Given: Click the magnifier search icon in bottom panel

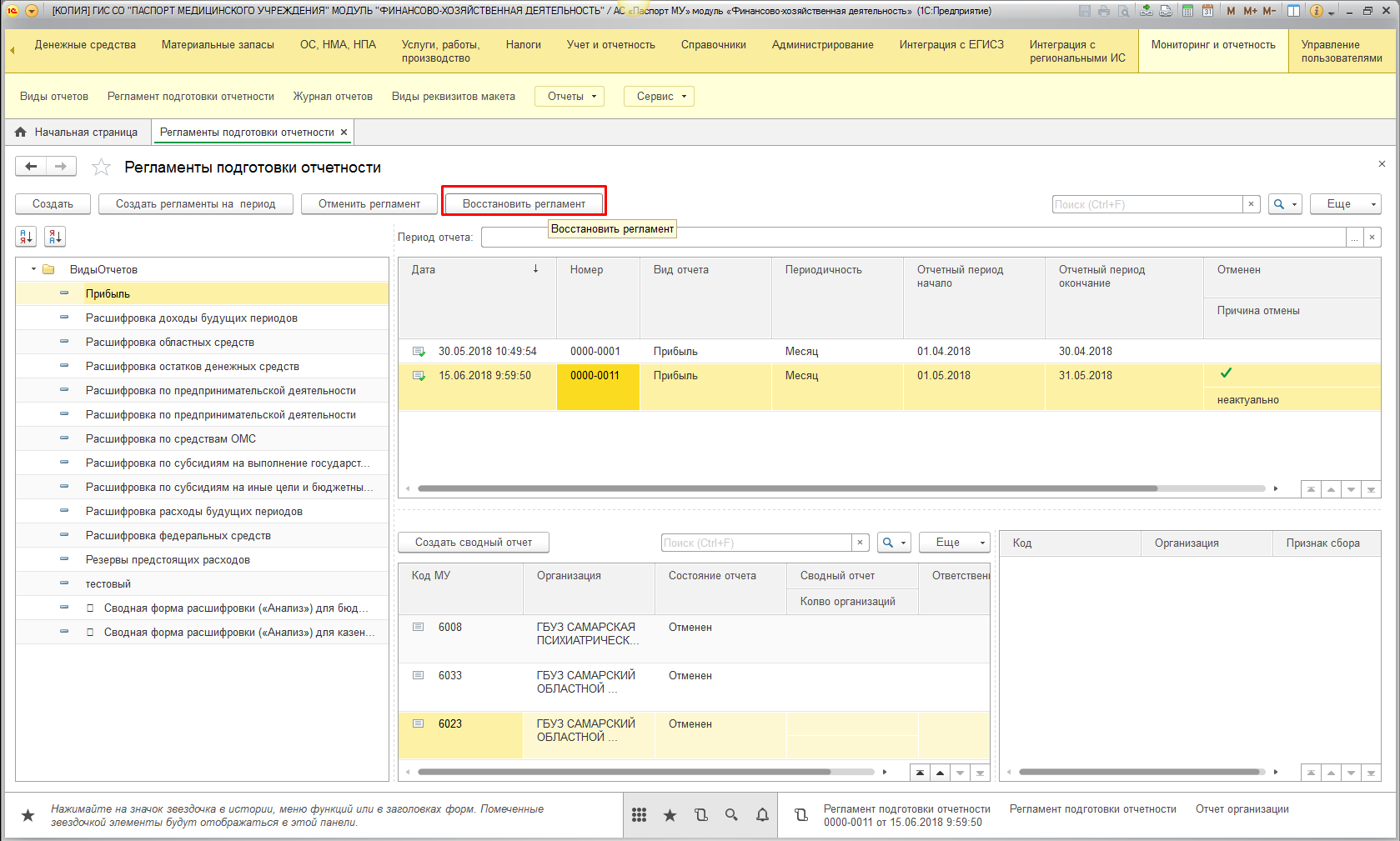Looking at the screenshot, I should click(x=731, y=815).
